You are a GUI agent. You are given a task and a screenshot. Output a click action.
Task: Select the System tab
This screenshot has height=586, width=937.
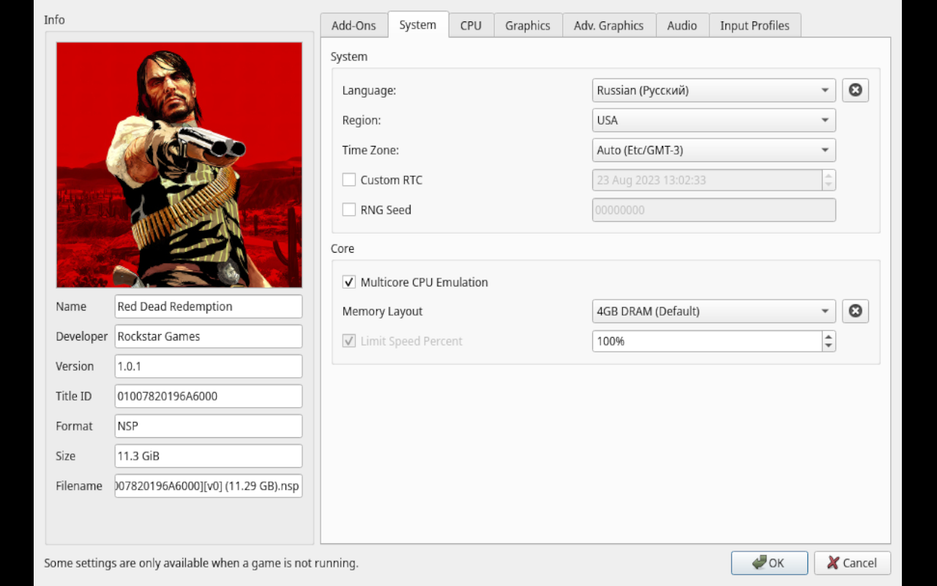pyautogui.click(x=418, y=25)
